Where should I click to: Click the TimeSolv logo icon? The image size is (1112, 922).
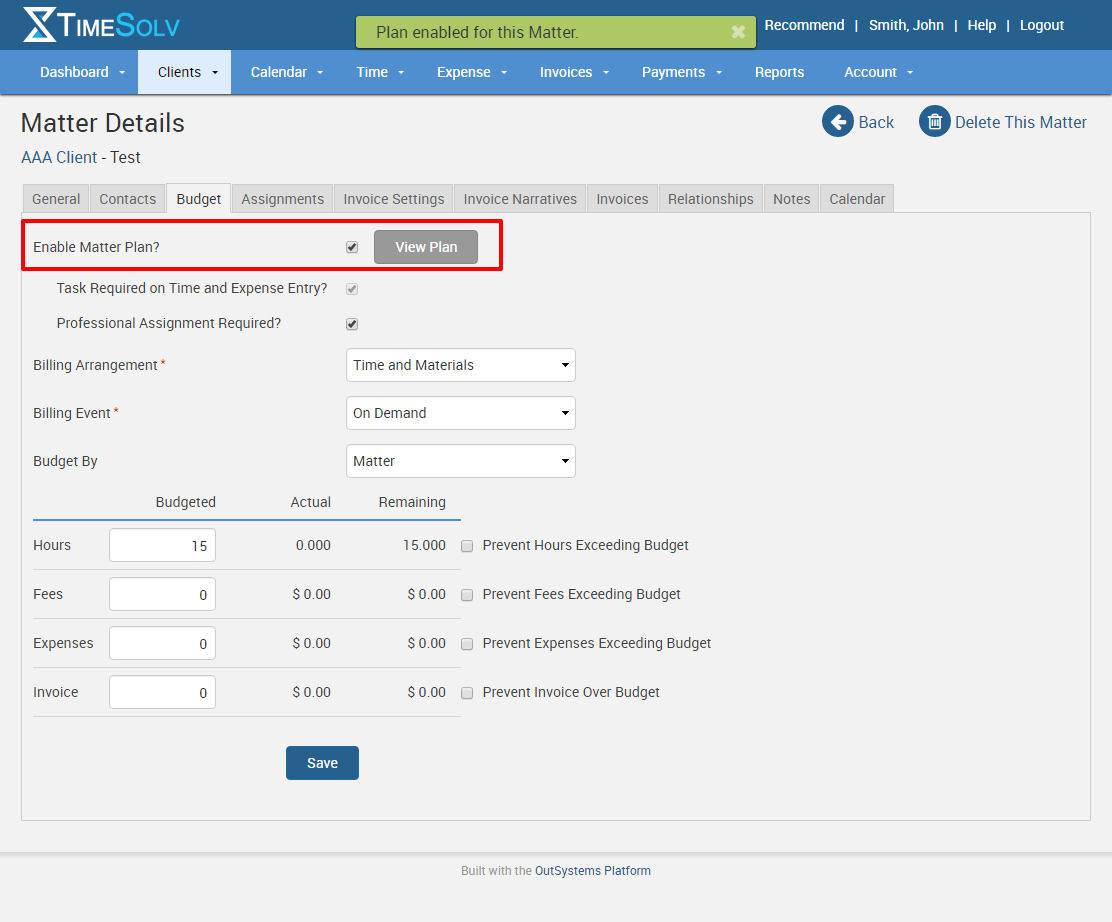(x=40, y=25)
